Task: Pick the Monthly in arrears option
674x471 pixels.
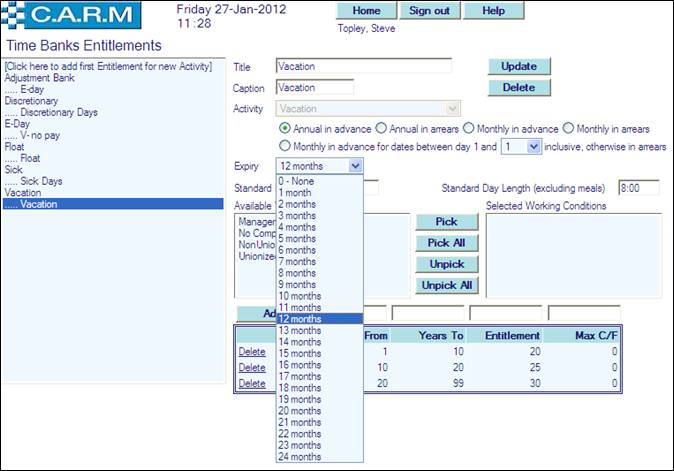Action: (569, 129)
